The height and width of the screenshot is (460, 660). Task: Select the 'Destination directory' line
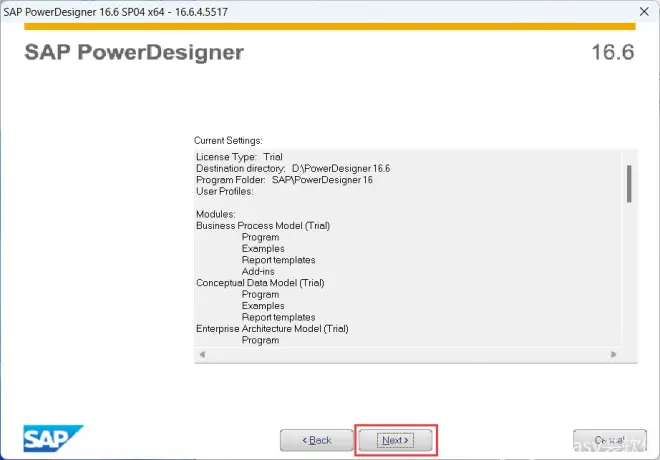(x=293, y=168)
